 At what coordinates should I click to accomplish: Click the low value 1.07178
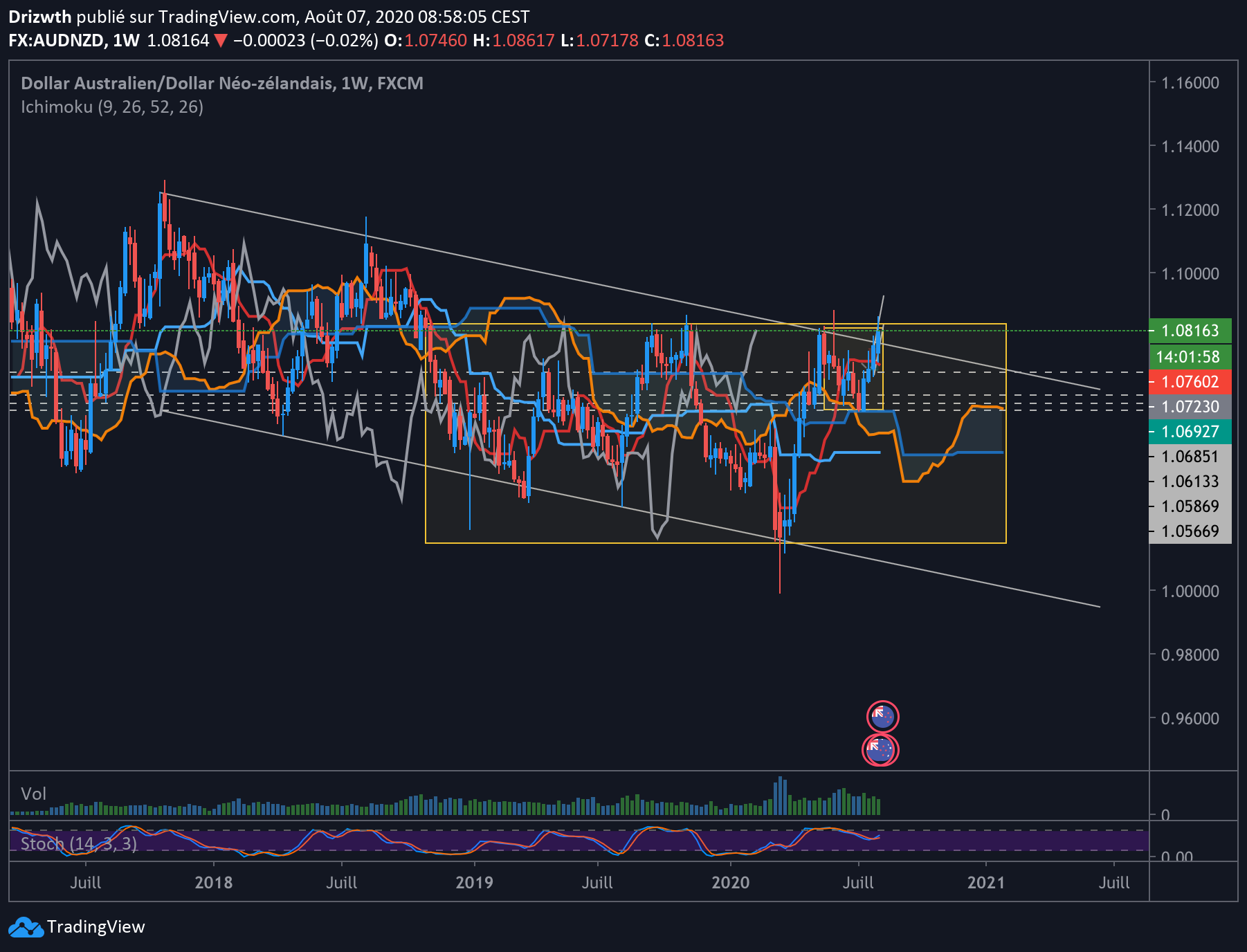coord(607,41)
